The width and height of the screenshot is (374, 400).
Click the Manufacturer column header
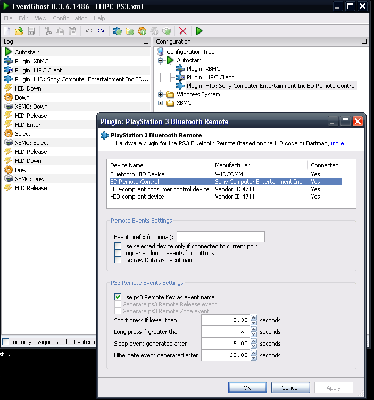260,165
